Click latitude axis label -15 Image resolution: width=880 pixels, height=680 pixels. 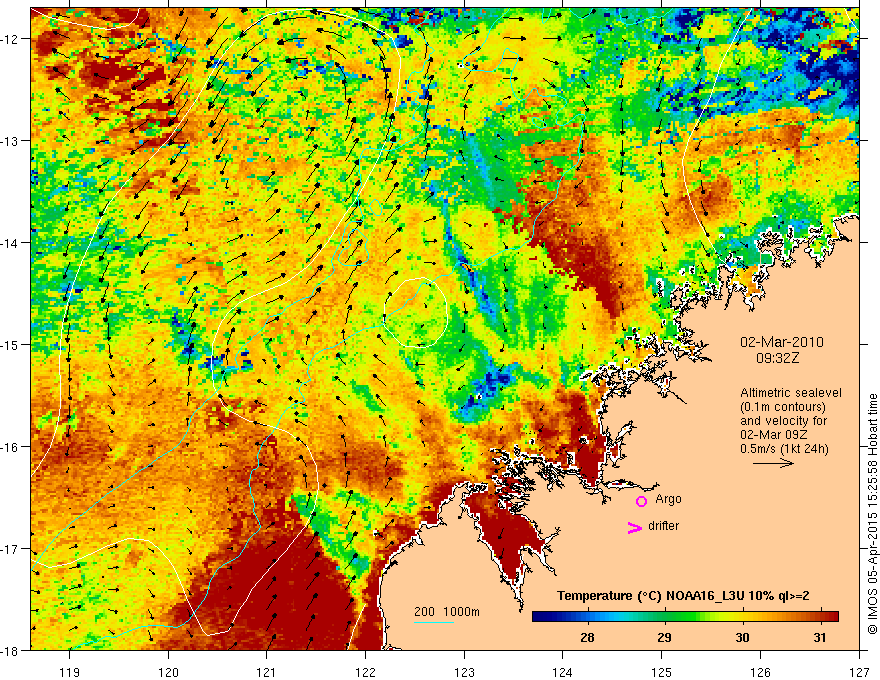pyautogui.click(x=12, y=344)
